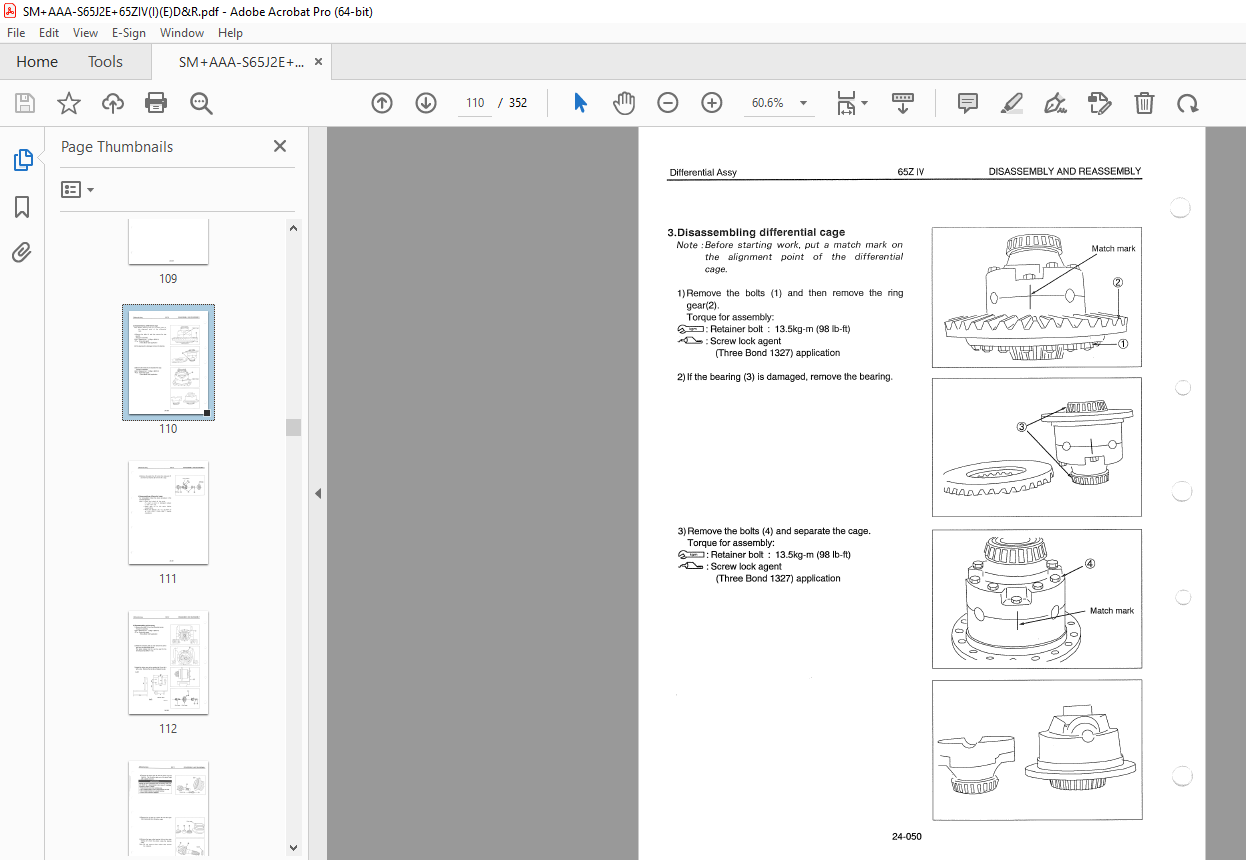Close the Page Thumbnails panel

(x=280, y=146)
